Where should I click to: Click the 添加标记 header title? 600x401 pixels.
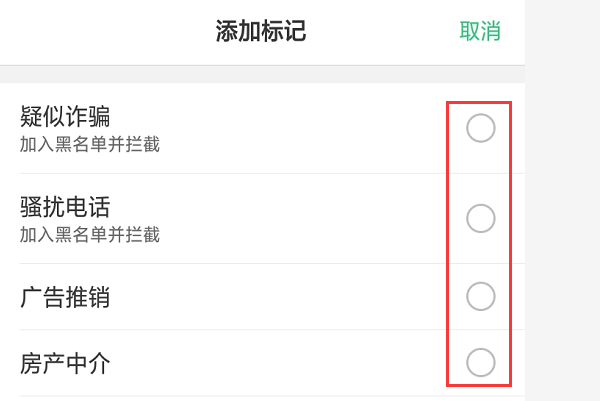click(261, 31)
